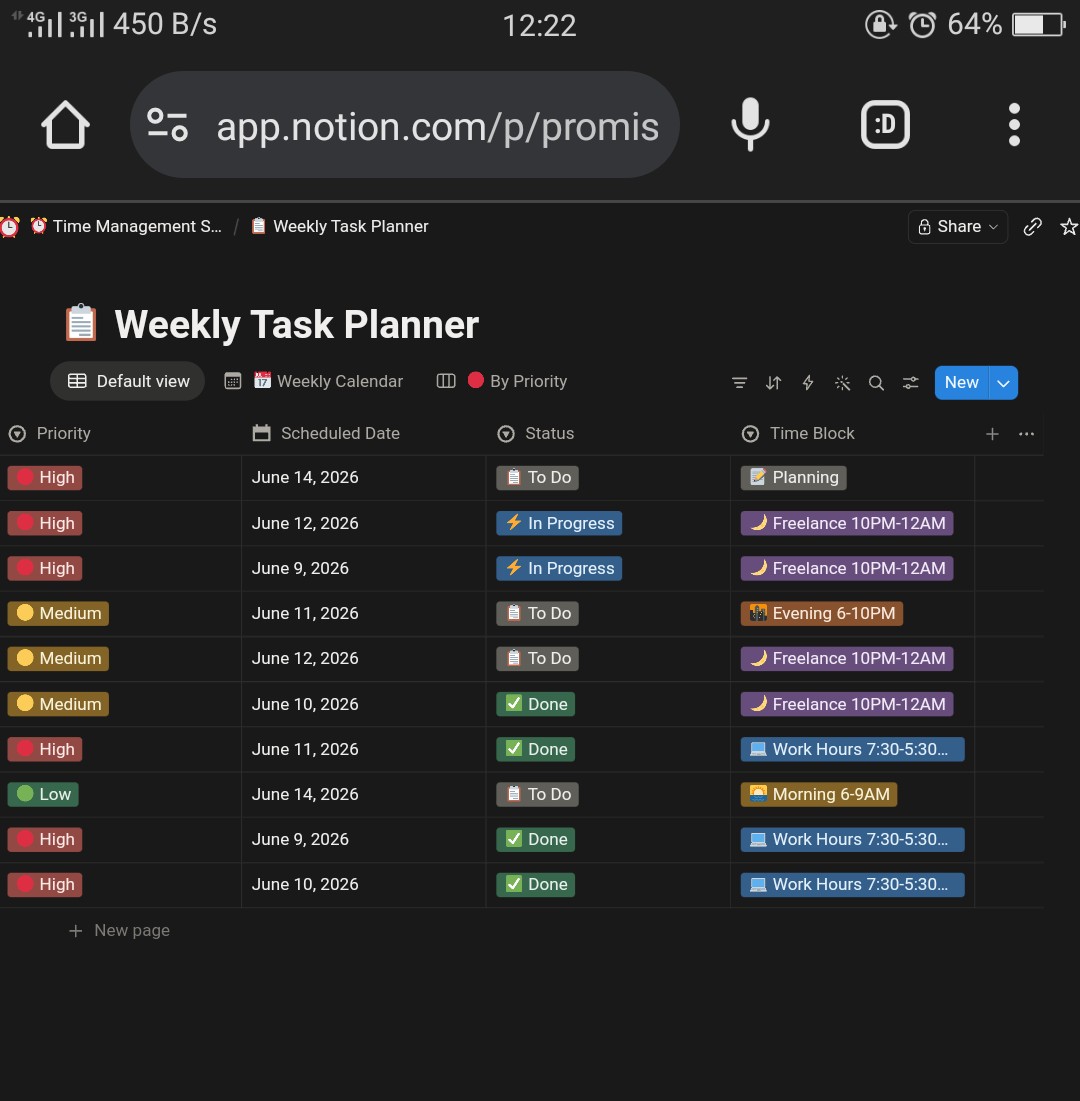Viewport: 1080px width, 1101px height.
Task: Tap the browser home icon
Action: 65,125
